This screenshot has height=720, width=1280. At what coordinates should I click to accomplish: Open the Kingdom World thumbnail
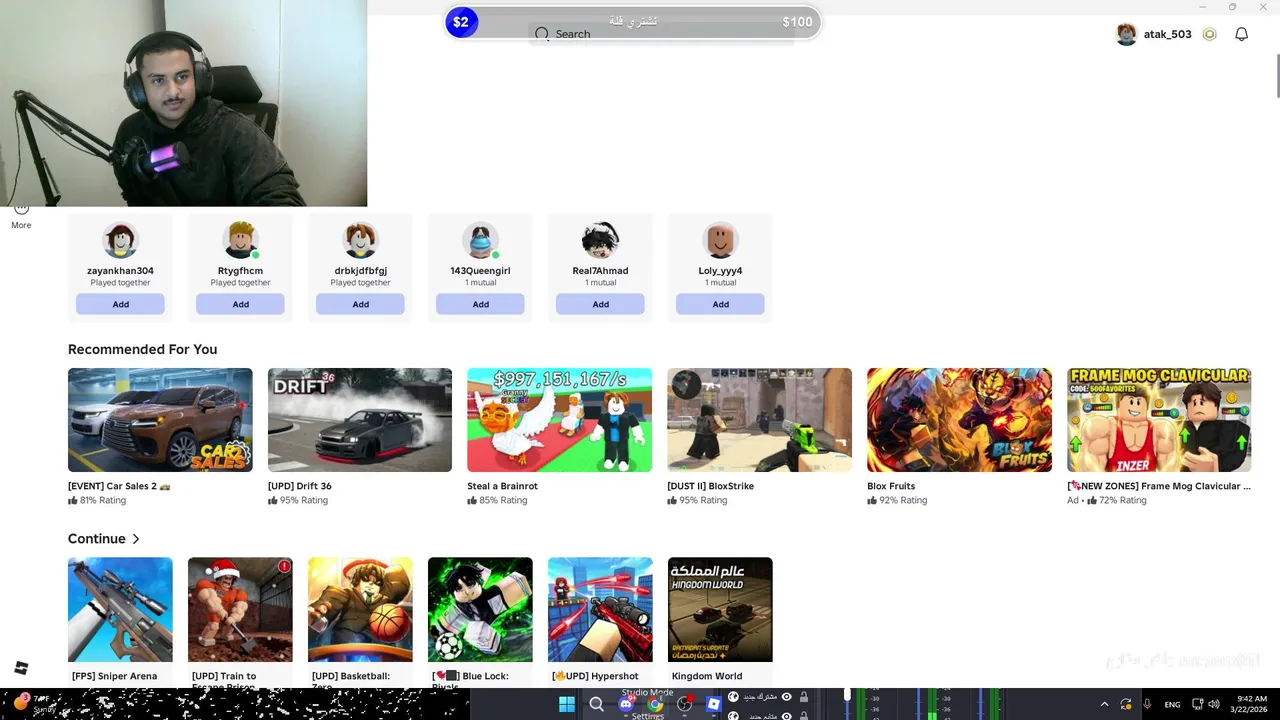pyautogui.click(x=720, y=610)
